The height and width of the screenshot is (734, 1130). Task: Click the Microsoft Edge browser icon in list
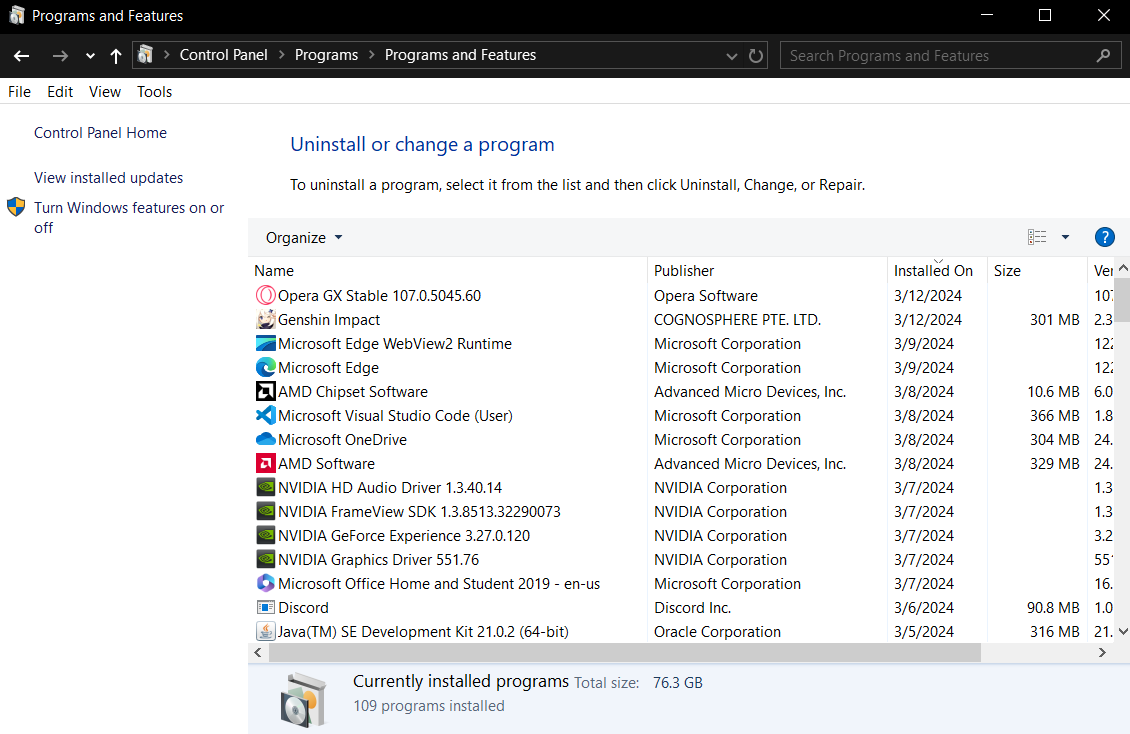click(x=265, y=367)
